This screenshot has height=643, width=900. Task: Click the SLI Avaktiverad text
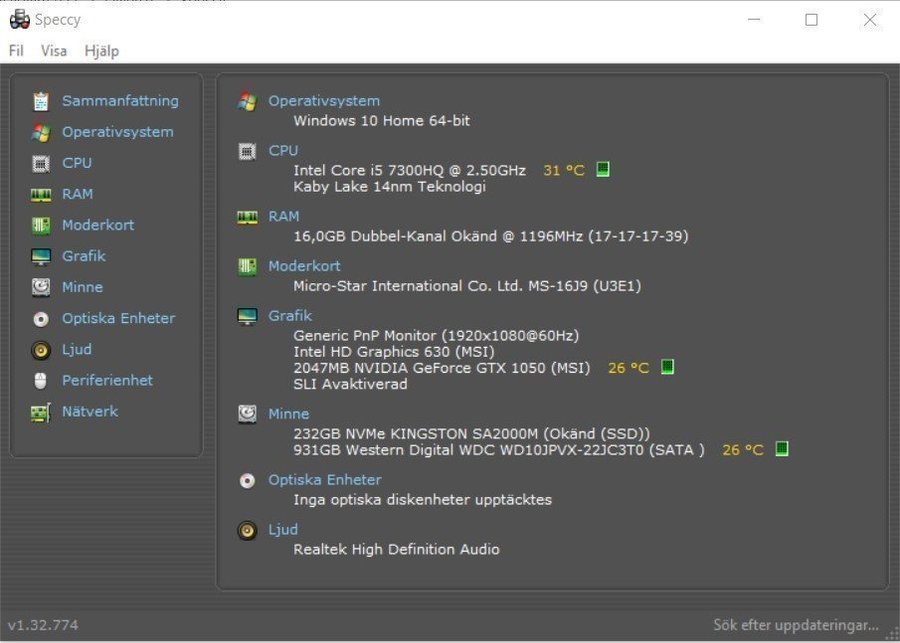point(350,384)
